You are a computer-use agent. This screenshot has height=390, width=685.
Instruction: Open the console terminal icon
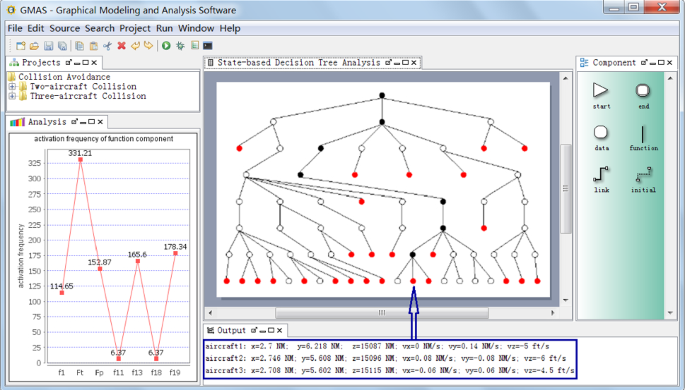click(208, 45)
